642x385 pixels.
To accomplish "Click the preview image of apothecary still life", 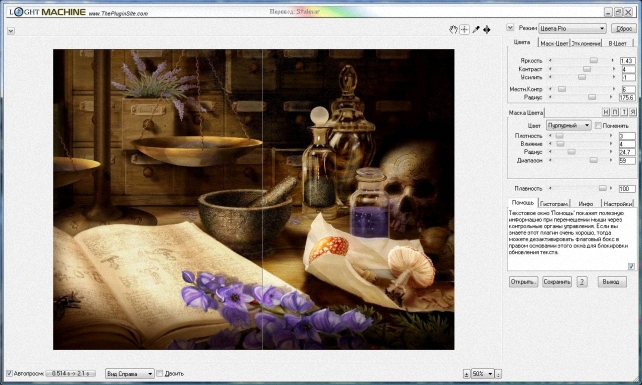I will 253,199.
